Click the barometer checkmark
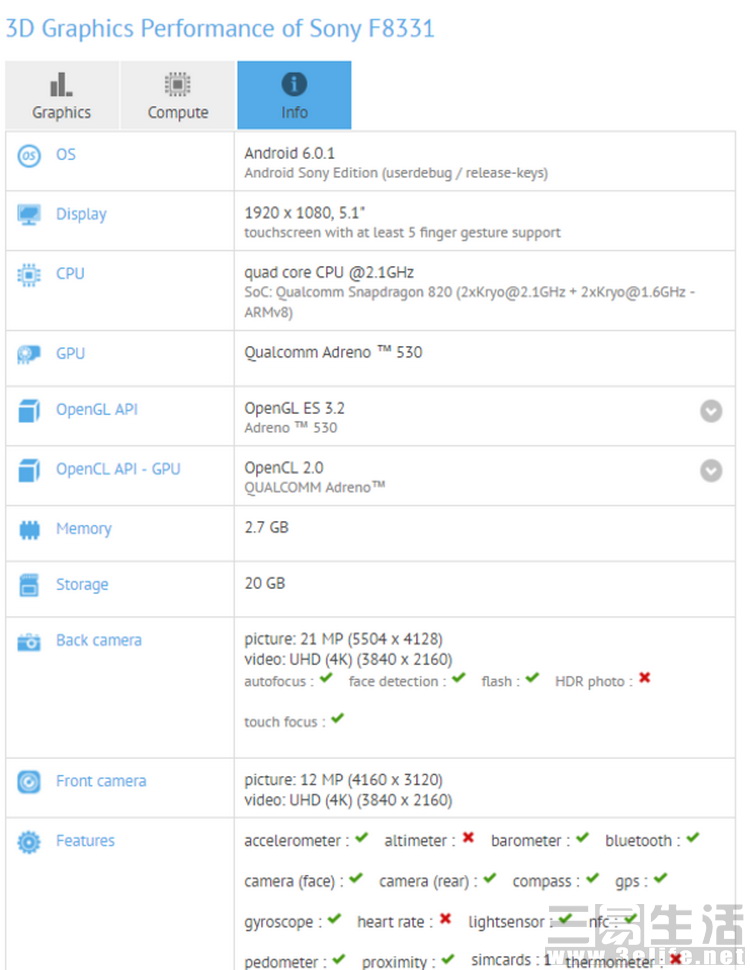 click(x=582, y=838)
